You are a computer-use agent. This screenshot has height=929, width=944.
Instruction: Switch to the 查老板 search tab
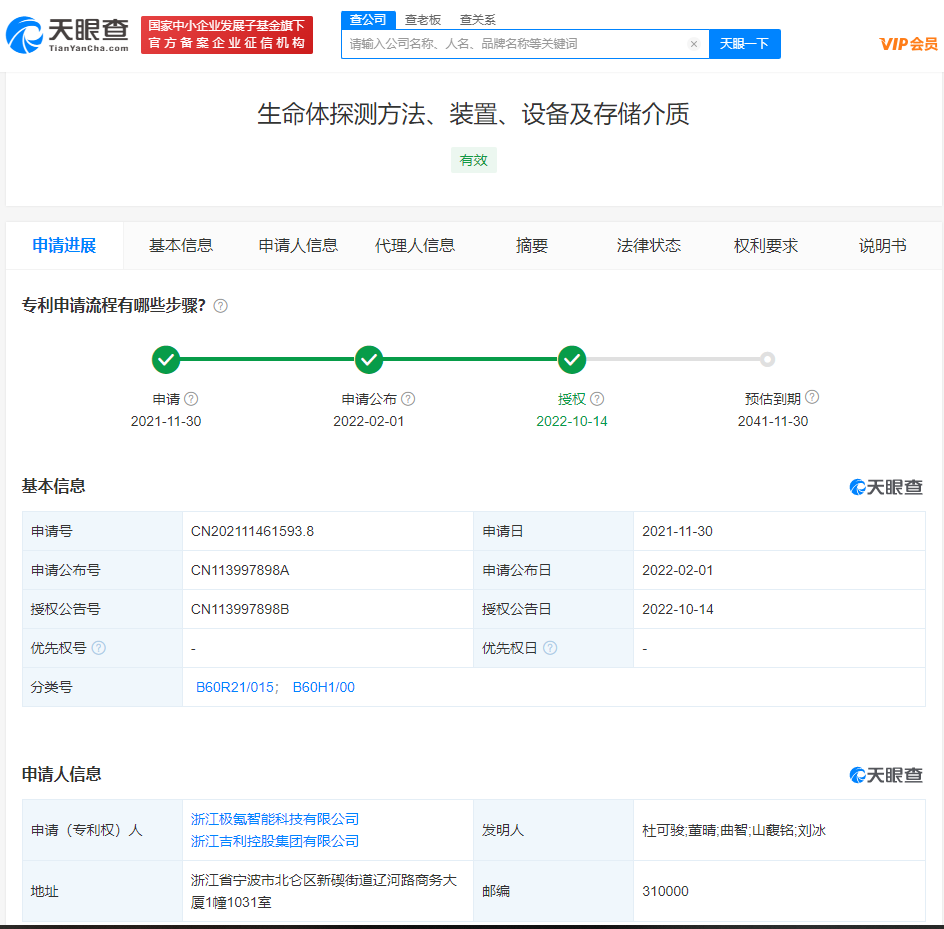pos(422,20)
